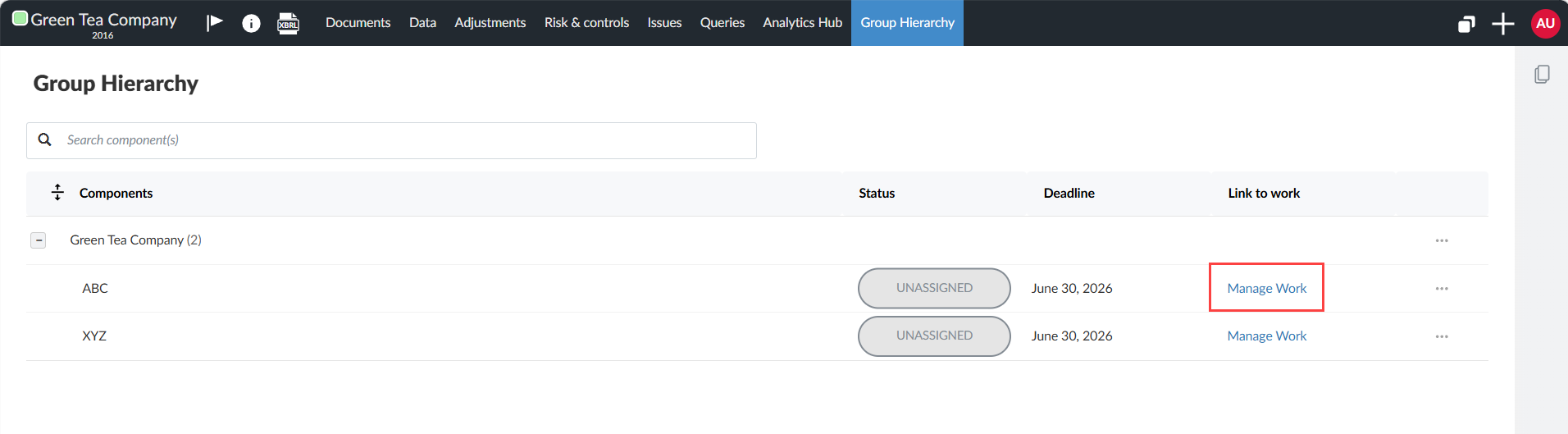Open more options for ABC row
The height and width of the screenshot is (434, 1568).
point(1442,289)
